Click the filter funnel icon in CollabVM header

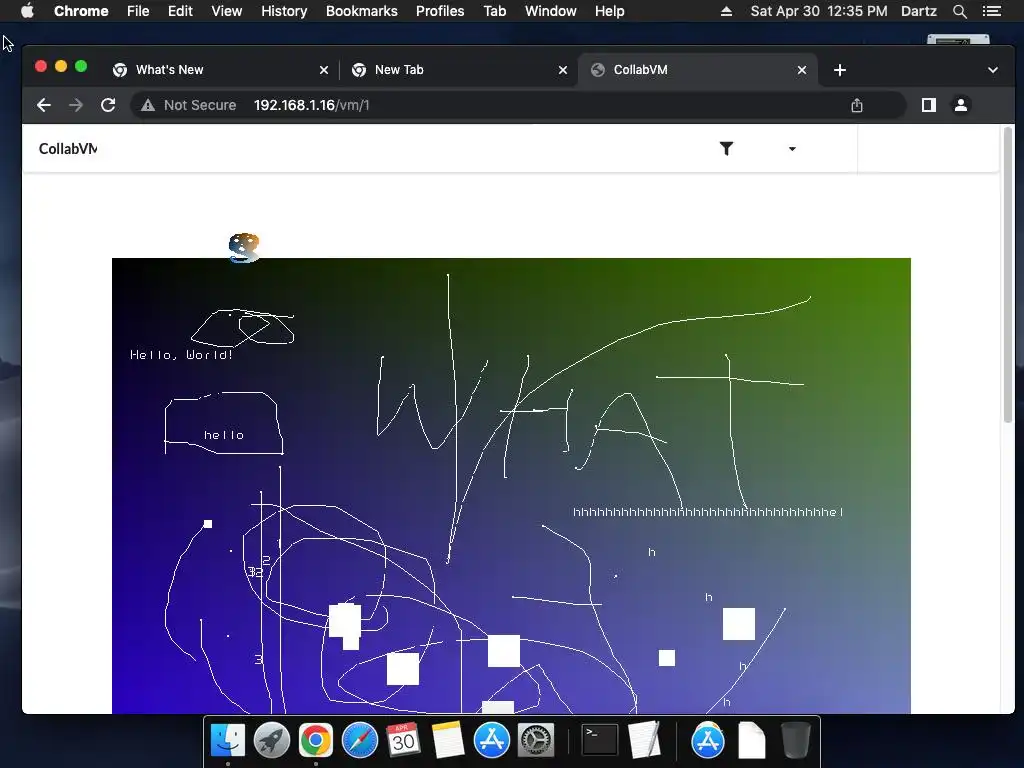click(x=726, y=149)
